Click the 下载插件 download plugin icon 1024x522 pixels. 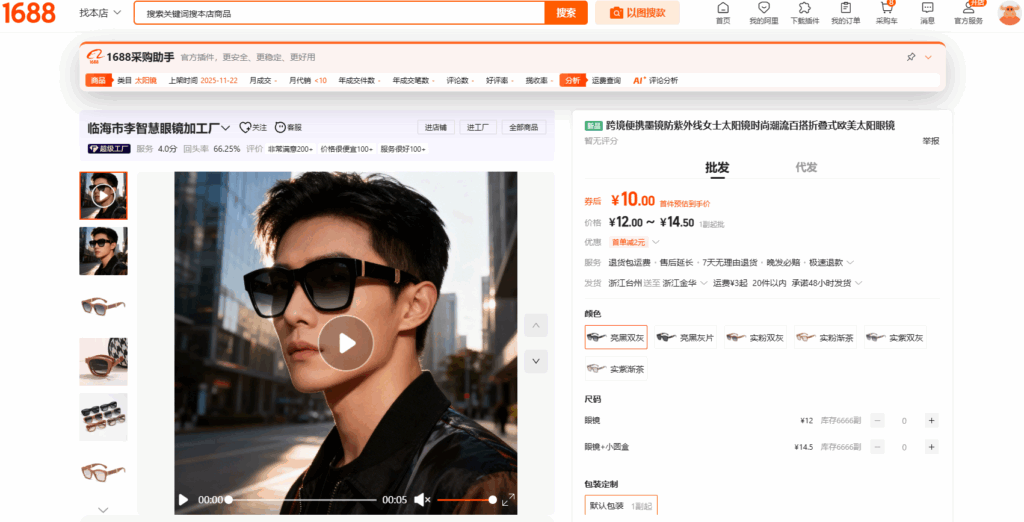[x=804, y=9]
